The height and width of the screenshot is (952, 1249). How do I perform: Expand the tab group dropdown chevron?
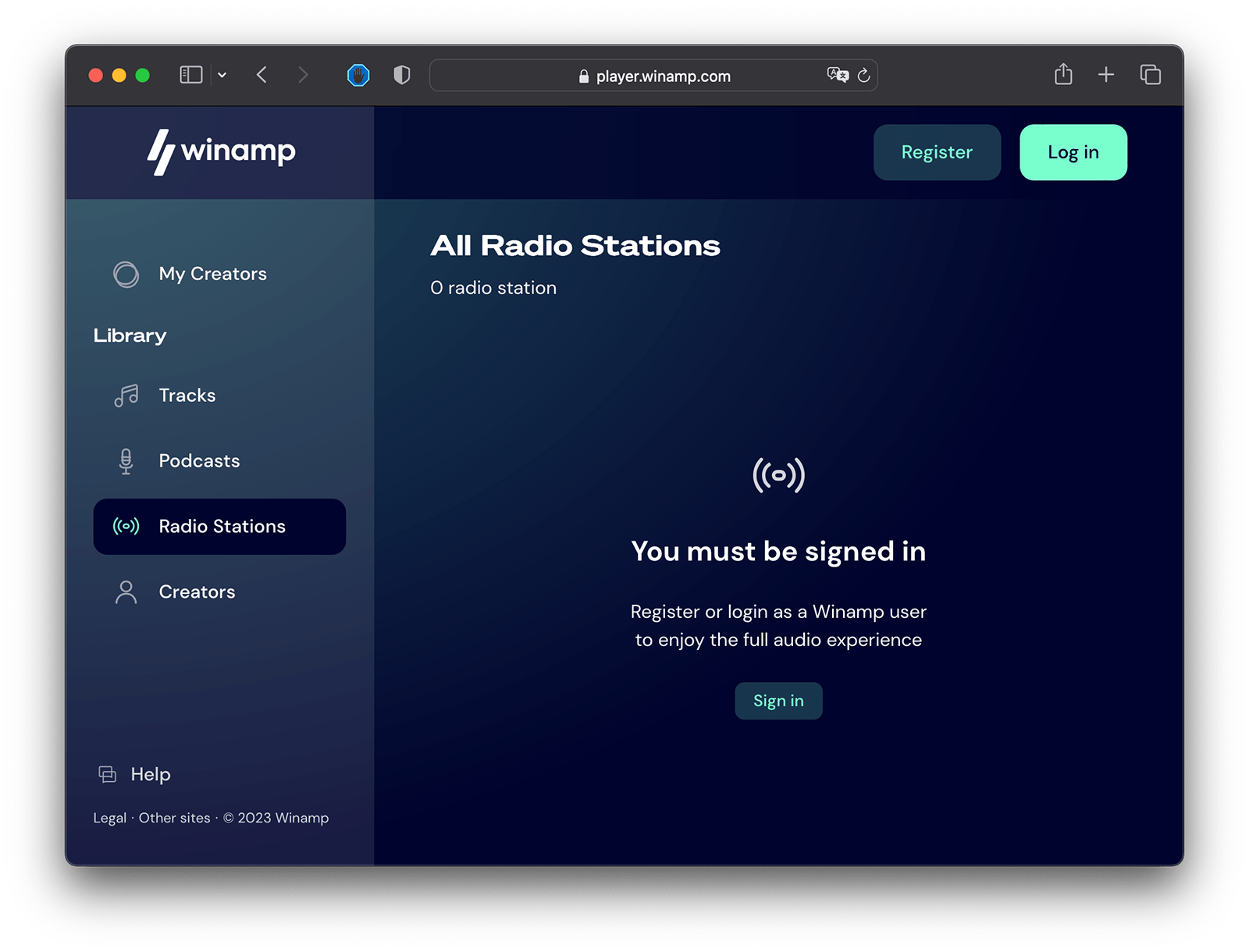coord(222,75)
